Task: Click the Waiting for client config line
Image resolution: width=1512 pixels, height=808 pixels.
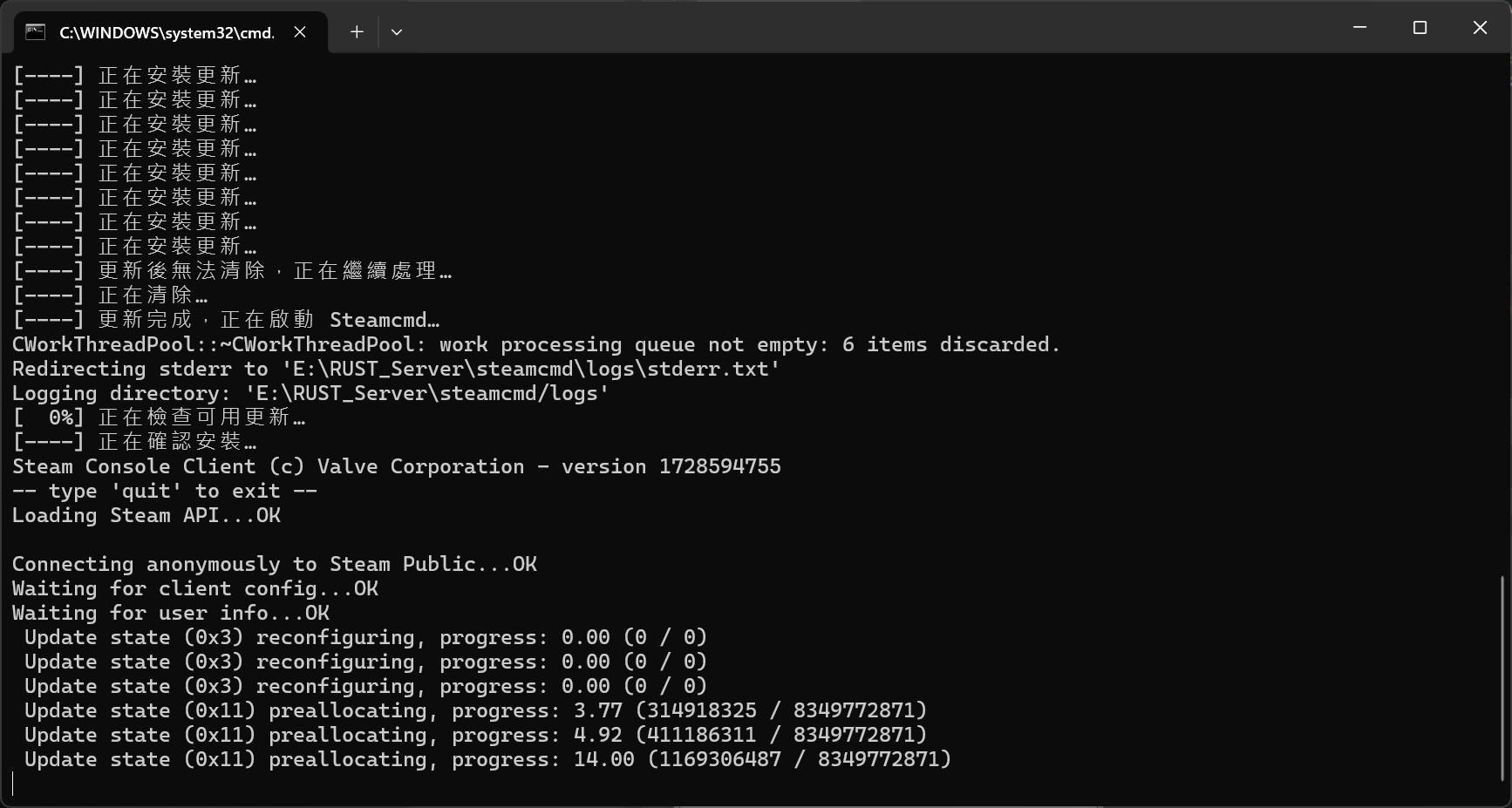Action: point(195,588)
